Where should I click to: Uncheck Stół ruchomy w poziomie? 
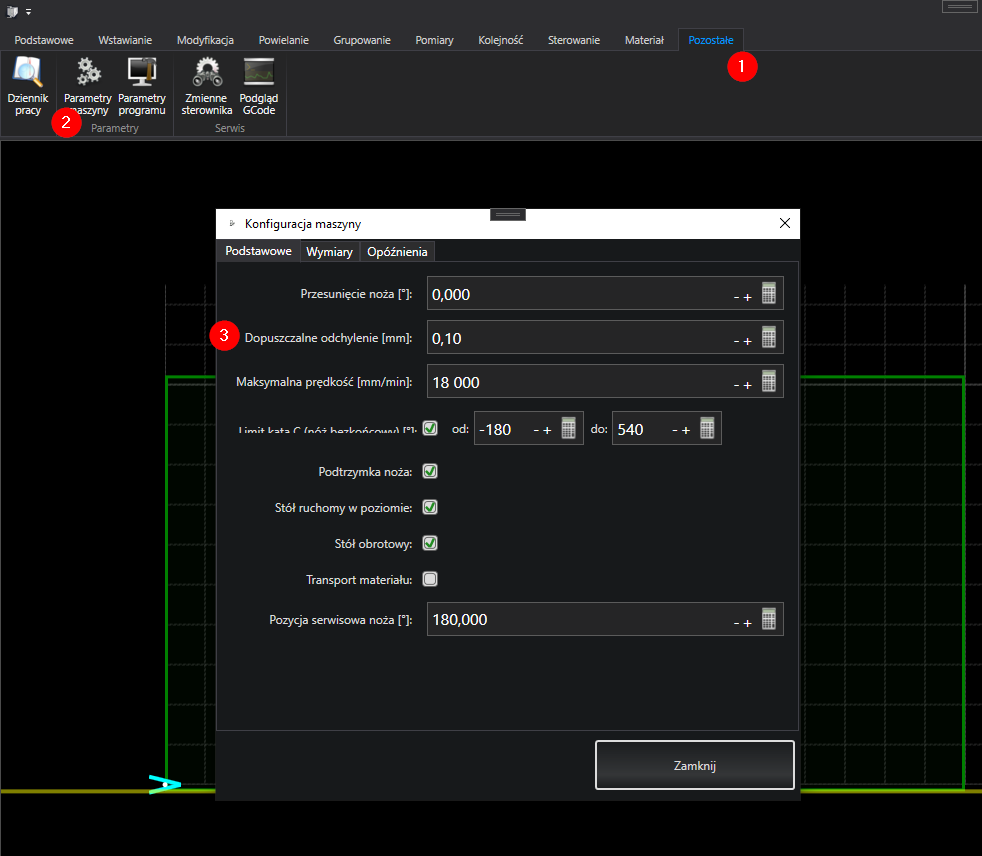430,507
